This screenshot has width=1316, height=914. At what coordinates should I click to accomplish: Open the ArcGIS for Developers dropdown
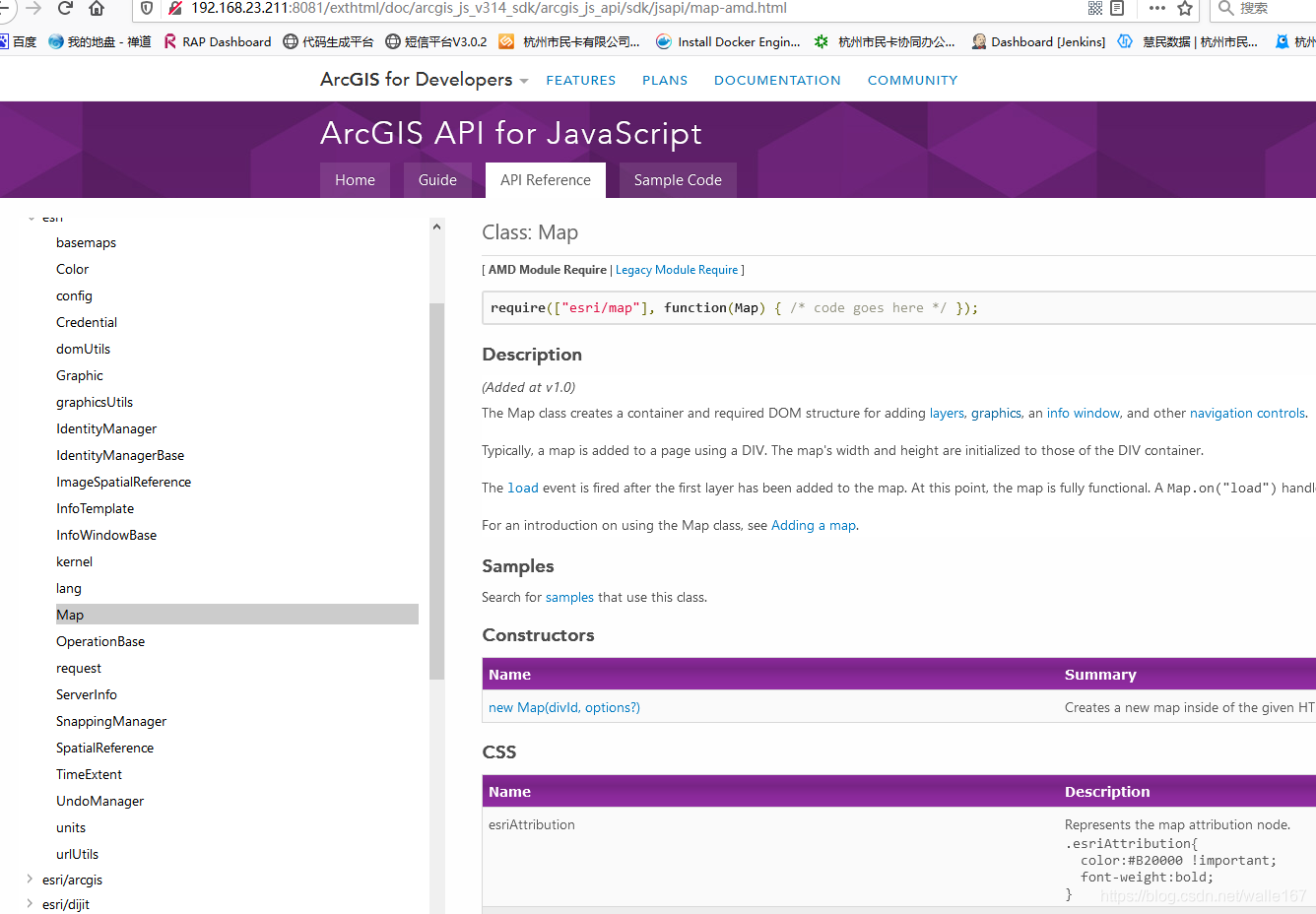click(x=524, y=81)
